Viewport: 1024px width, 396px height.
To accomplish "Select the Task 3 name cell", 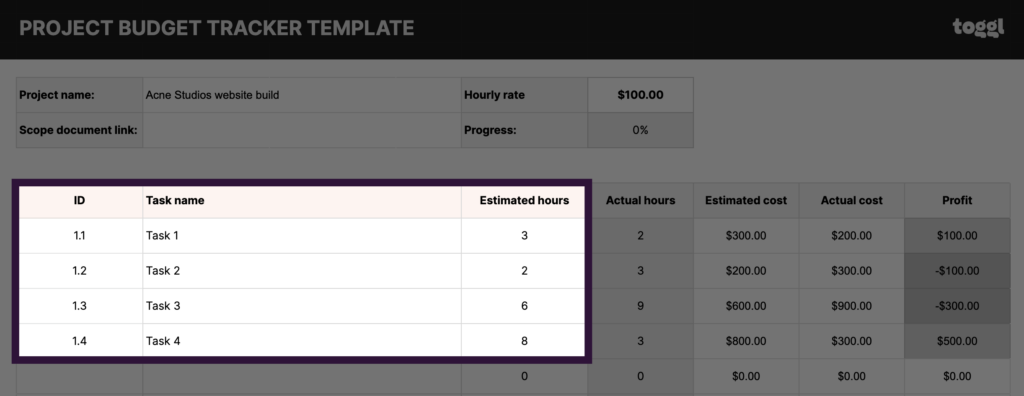I will point(302,306).
